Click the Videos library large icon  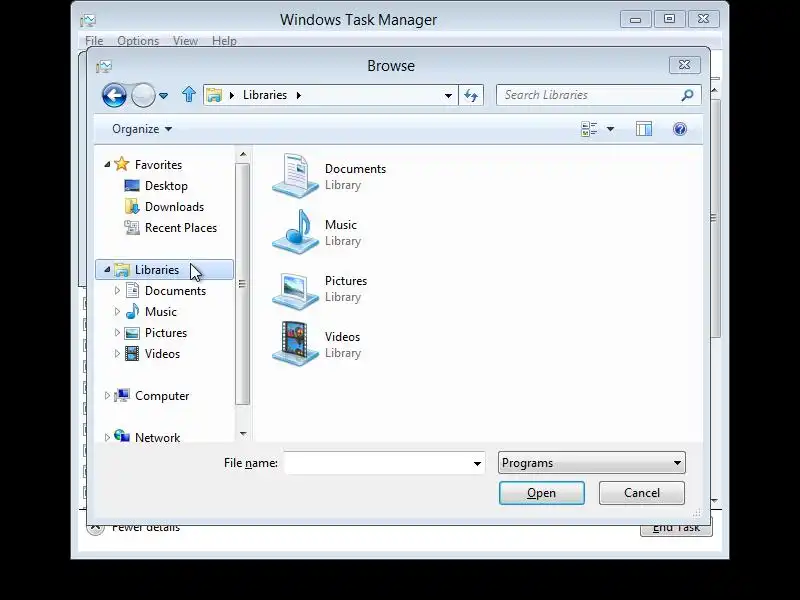(x=295, y=343)
